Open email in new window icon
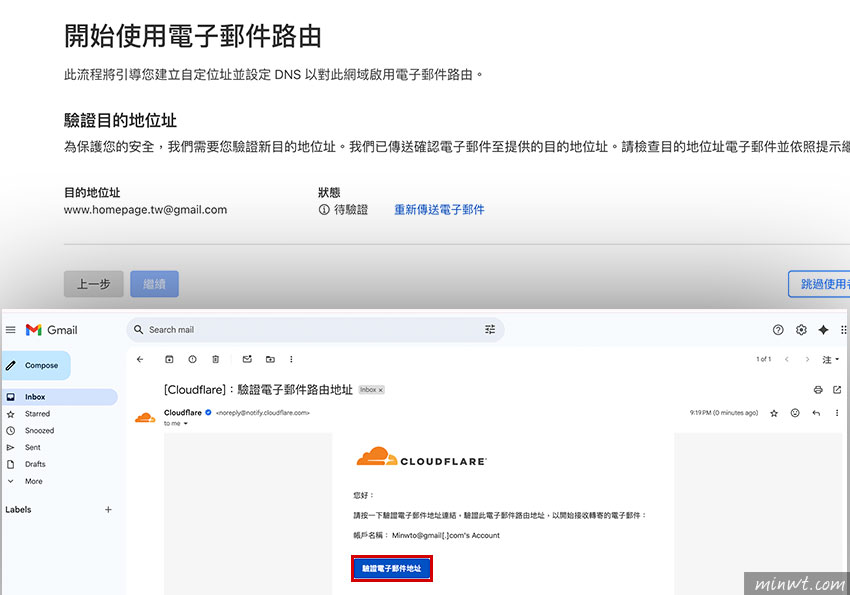This screenshot has width=850, height=595. point(837,390)
